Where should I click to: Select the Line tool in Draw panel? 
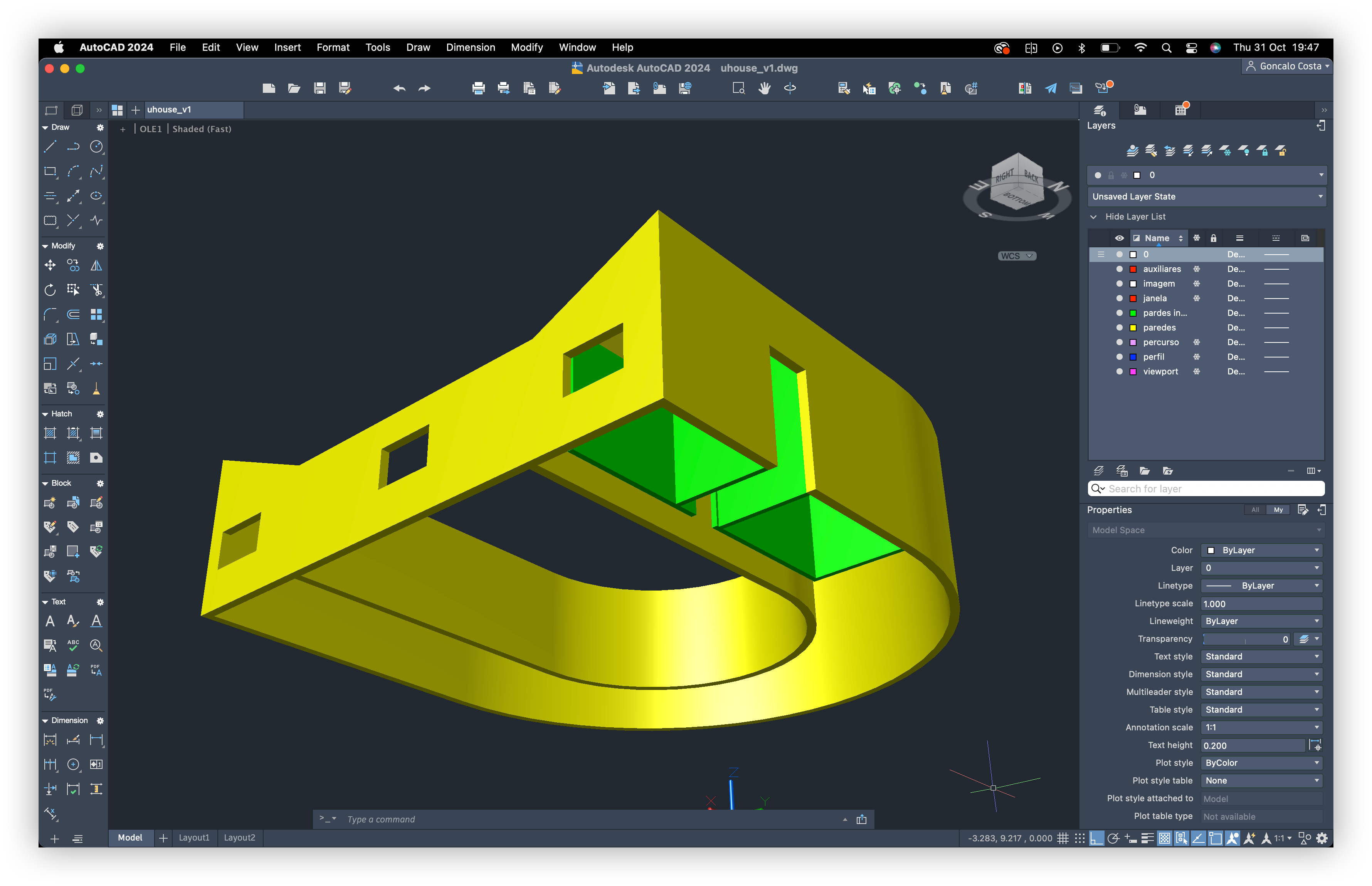click(x=50, y=147)
